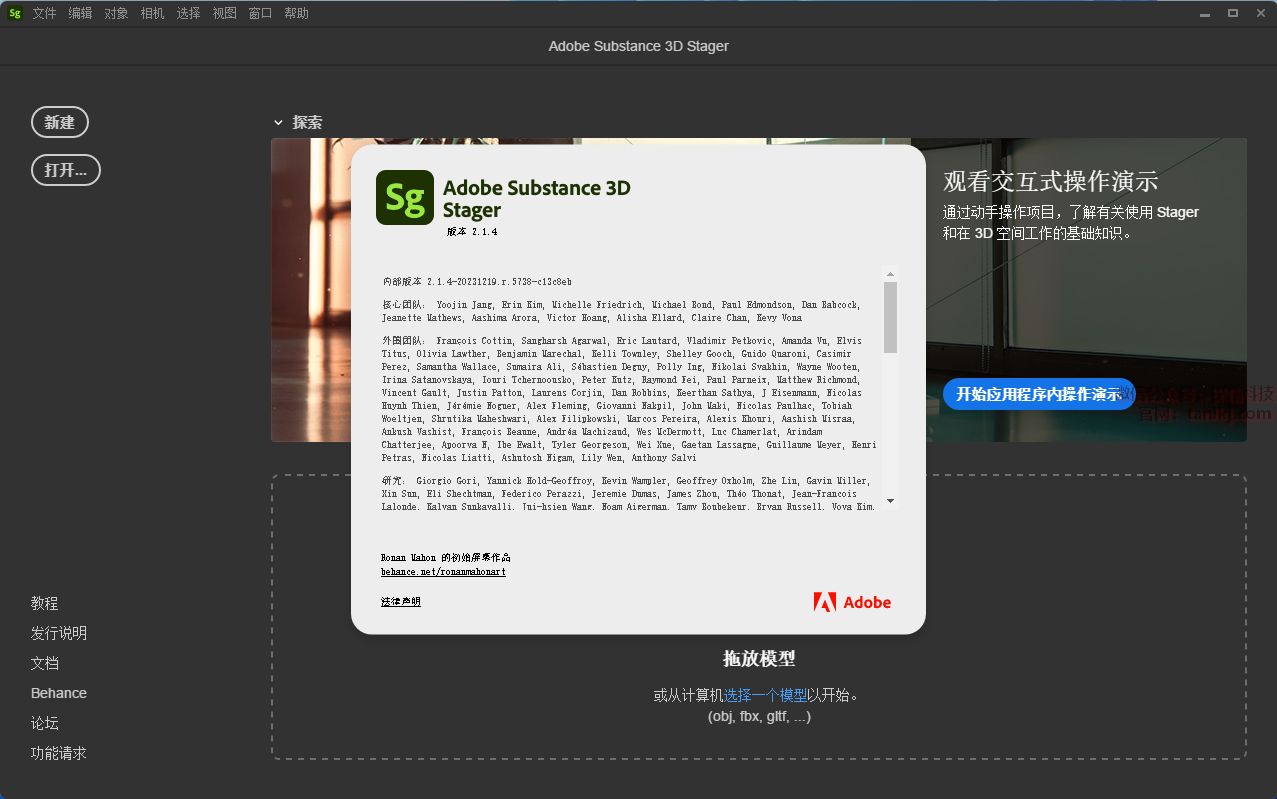Click the credits scrollbar down arrow
The width and height of the screenshot is (1277, 799).
point(890,500)
